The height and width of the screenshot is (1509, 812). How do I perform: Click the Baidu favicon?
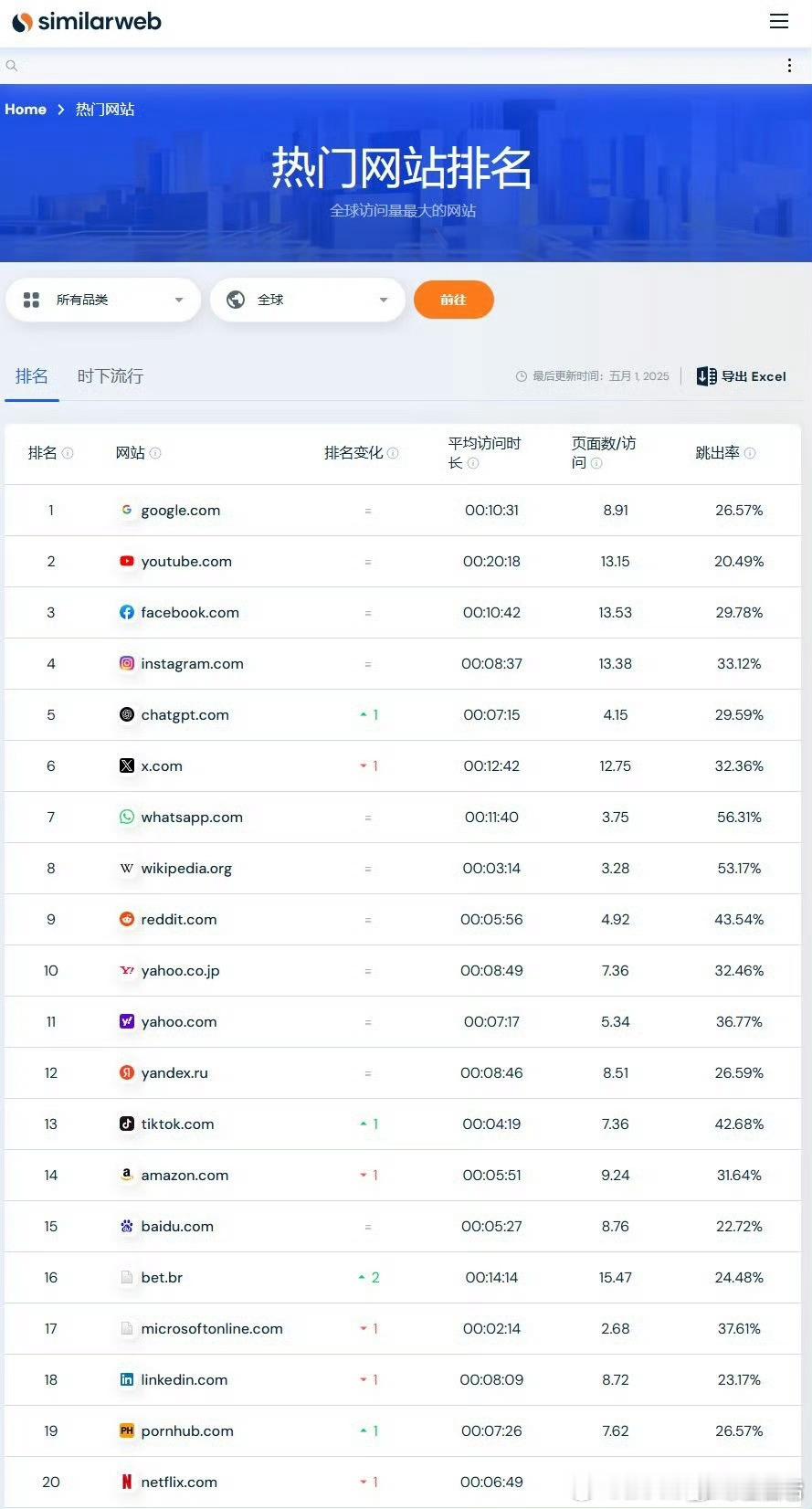click(x=127, y=1226)
